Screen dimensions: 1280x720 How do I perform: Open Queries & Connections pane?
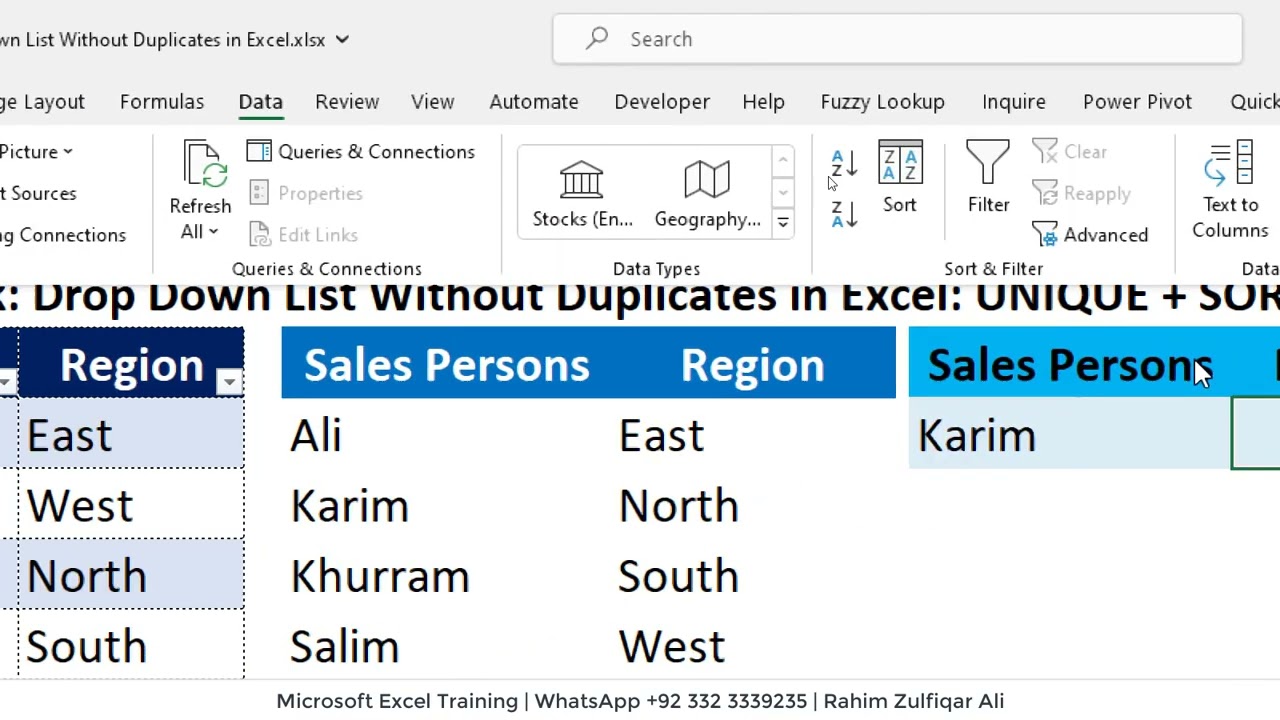[362, 152]
